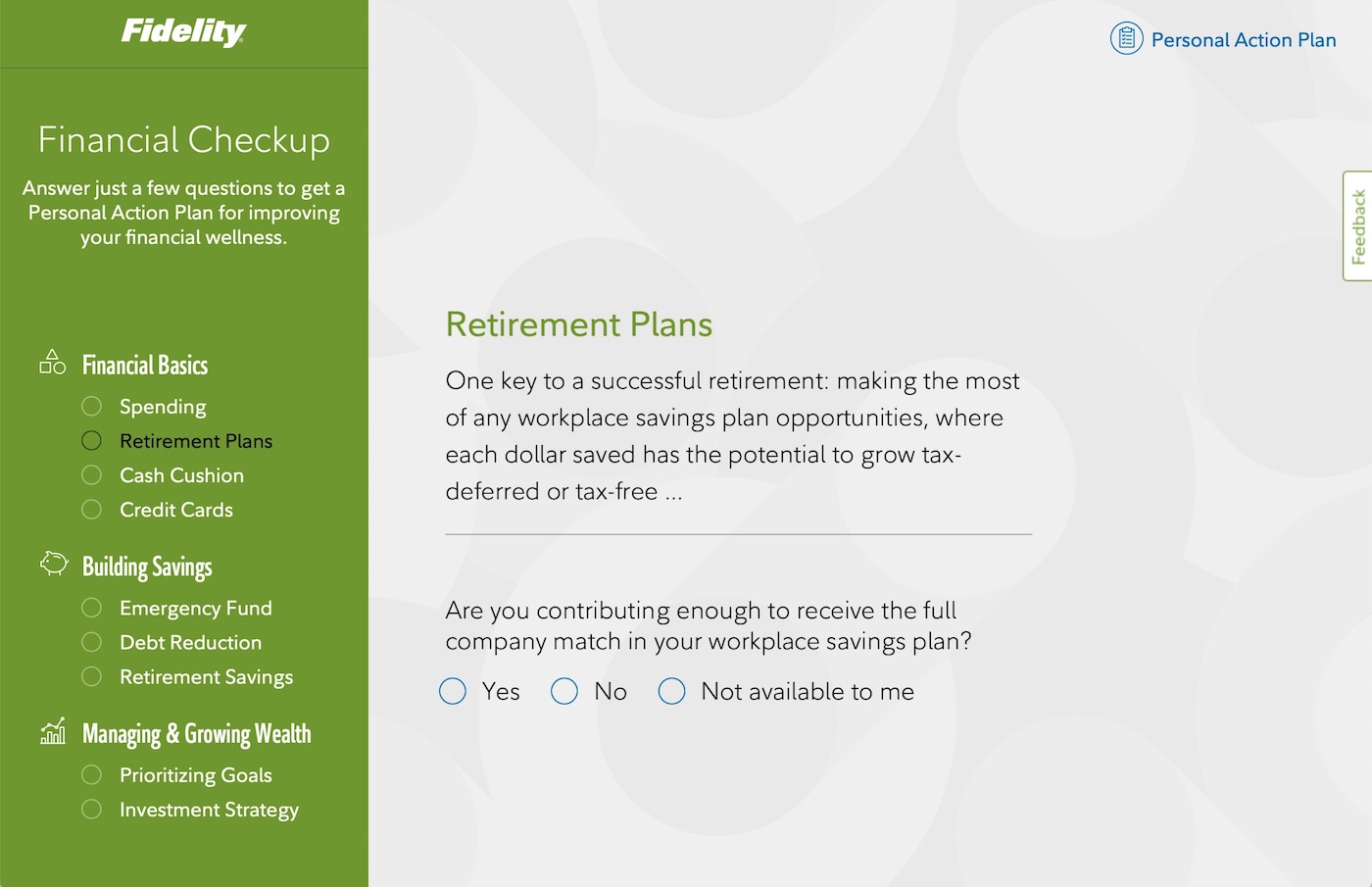Go to Debt Reduction topic
Screen dimensions: 1372x887
coord(191,642)
